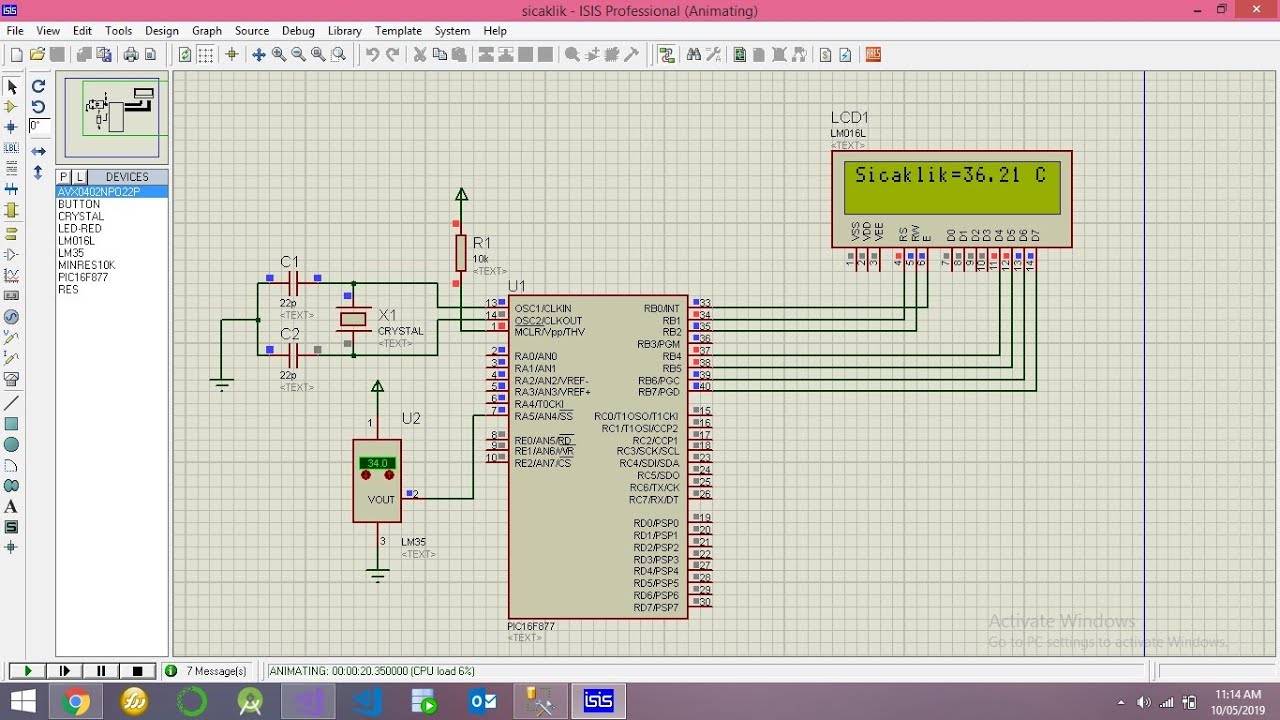The width and height of the screenshot is (1280, 720).
Task: Zoom to view the entire sheet
Action: (x=318, y=55)
